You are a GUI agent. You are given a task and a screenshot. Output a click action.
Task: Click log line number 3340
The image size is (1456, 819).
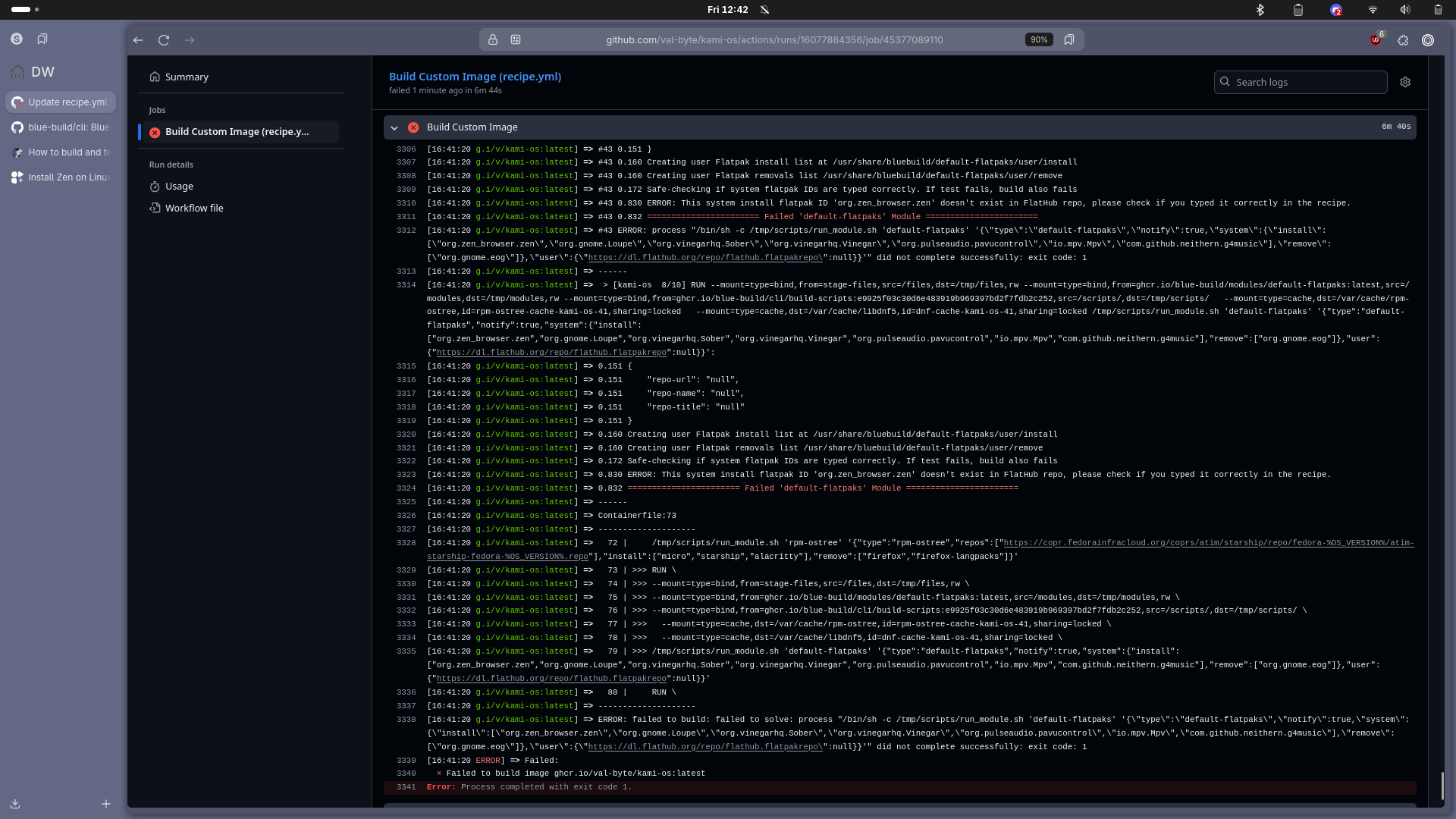coord(406,773)
